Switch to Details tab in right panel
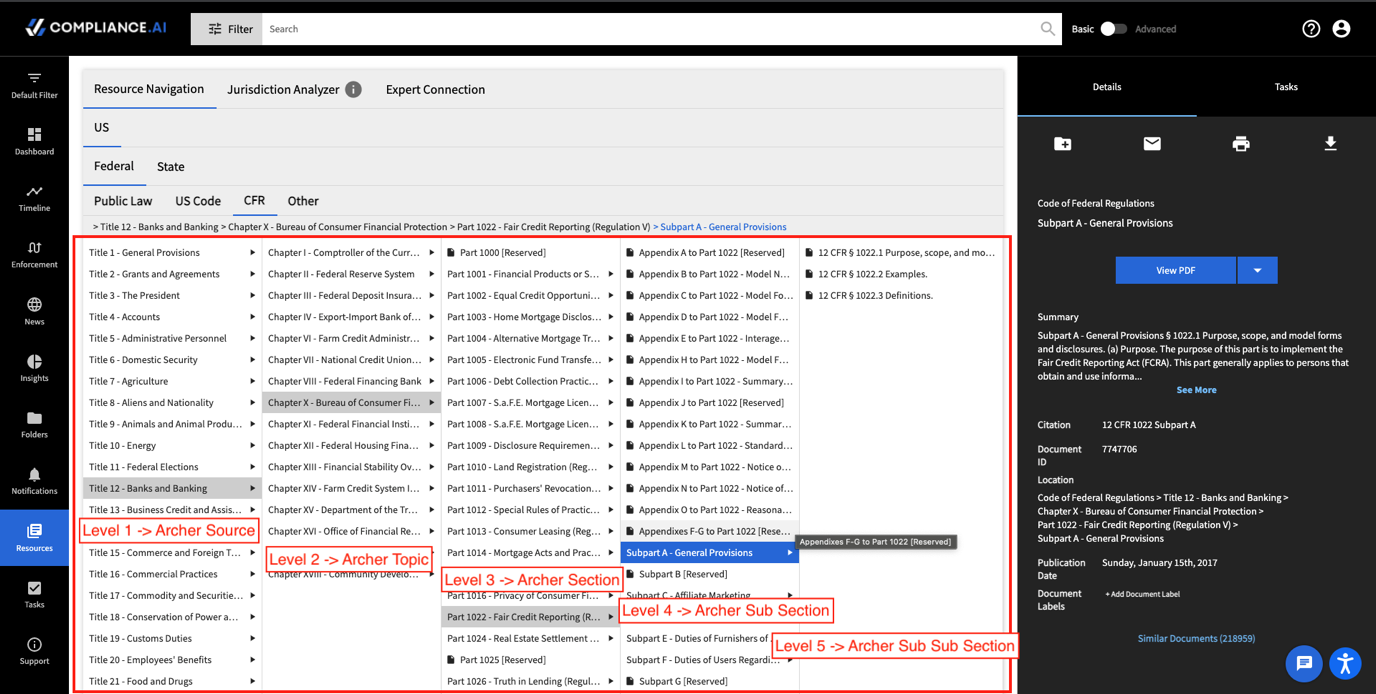The width and height of the screenshot is (1376, 694). (1107, 87)
